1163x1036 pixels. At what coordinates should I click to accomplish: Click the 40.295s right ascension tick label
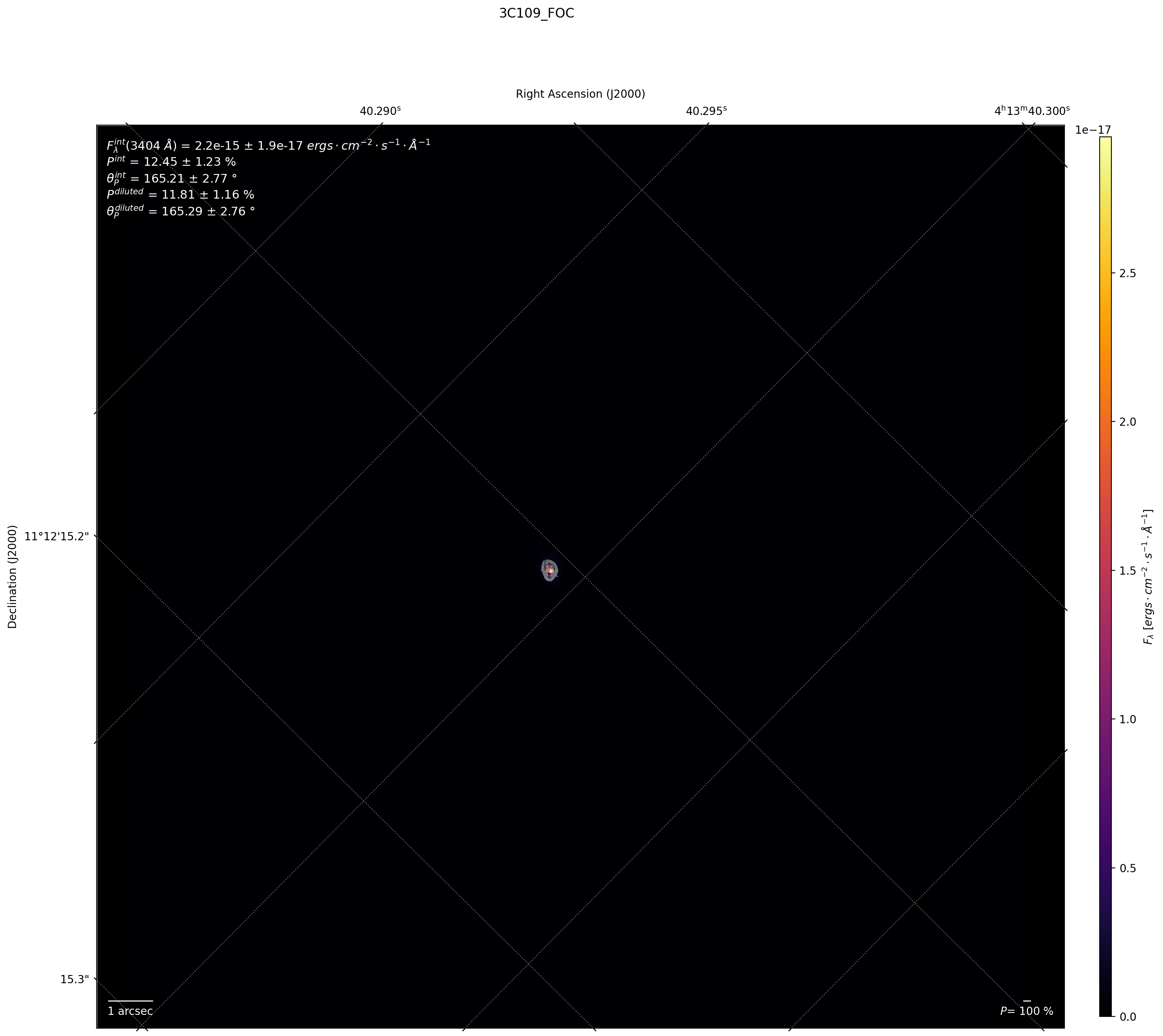click(706, 111)
